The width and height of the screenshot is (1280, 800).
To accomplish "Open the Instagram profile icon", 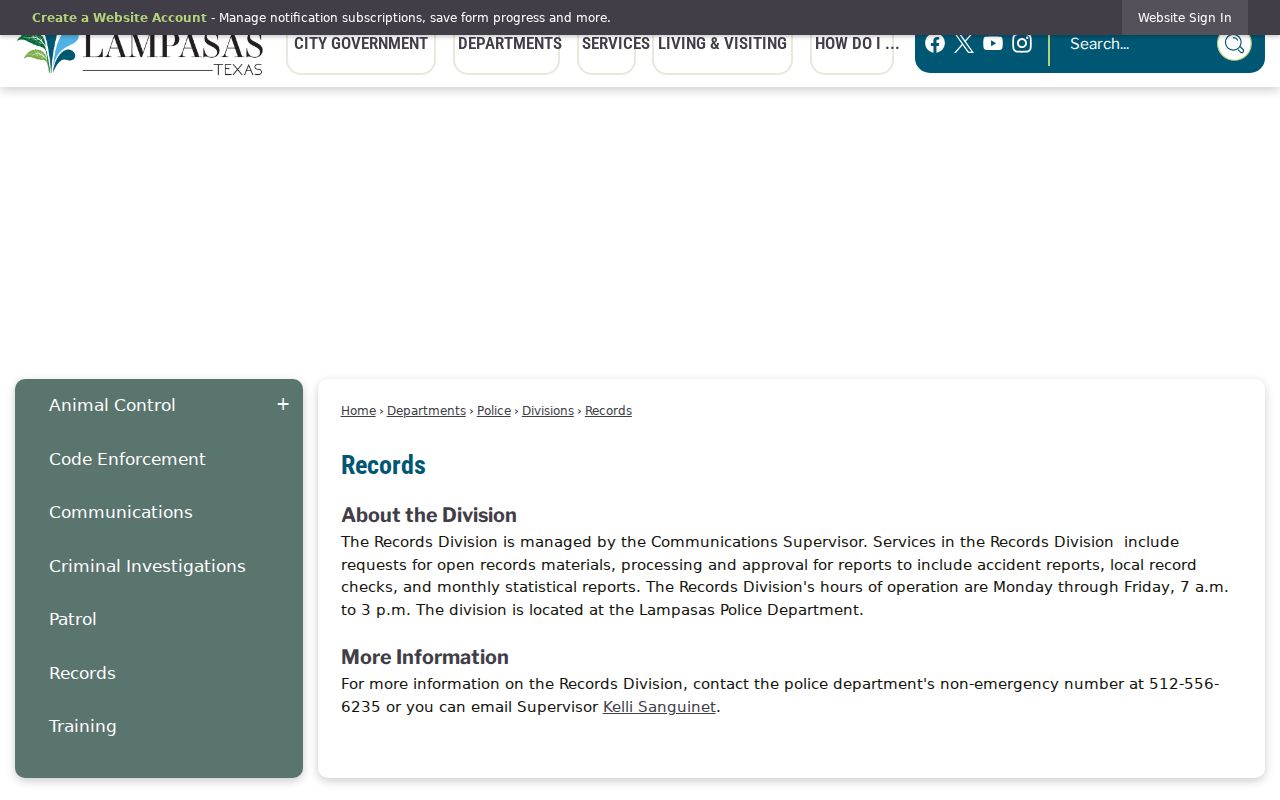I will click(1022, 43).
